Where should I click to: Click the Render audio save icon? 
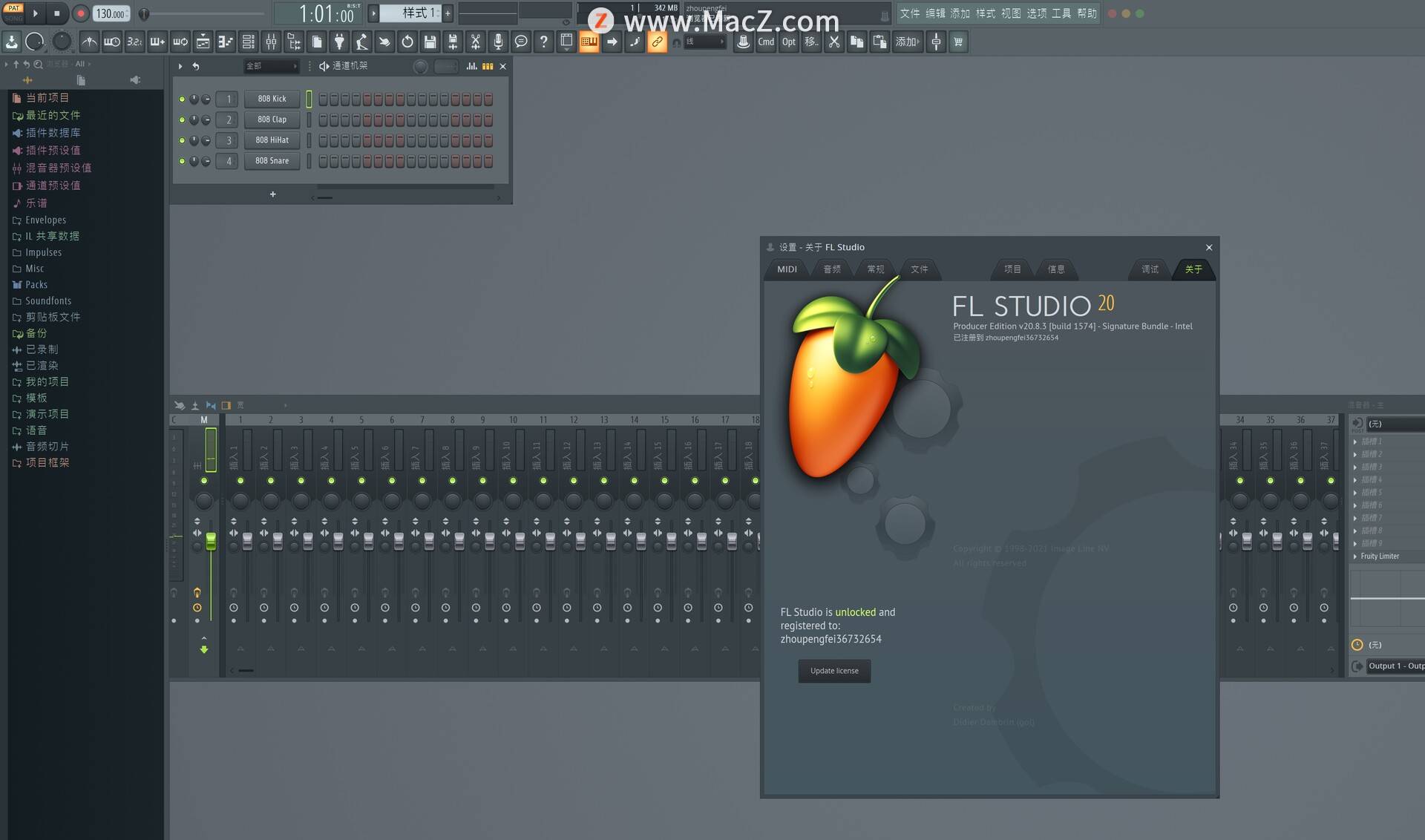[x=453, y=42]
